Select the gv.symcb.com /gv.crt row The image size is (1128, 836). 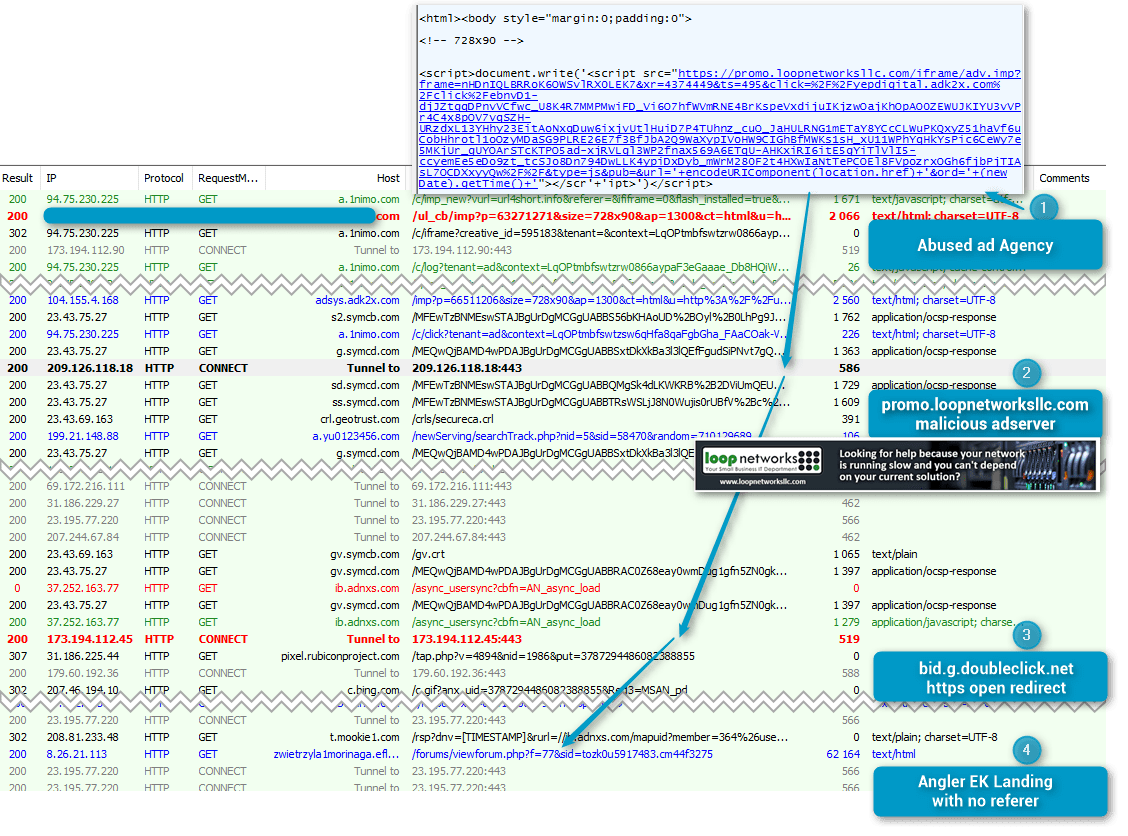(x=552, y=554)
